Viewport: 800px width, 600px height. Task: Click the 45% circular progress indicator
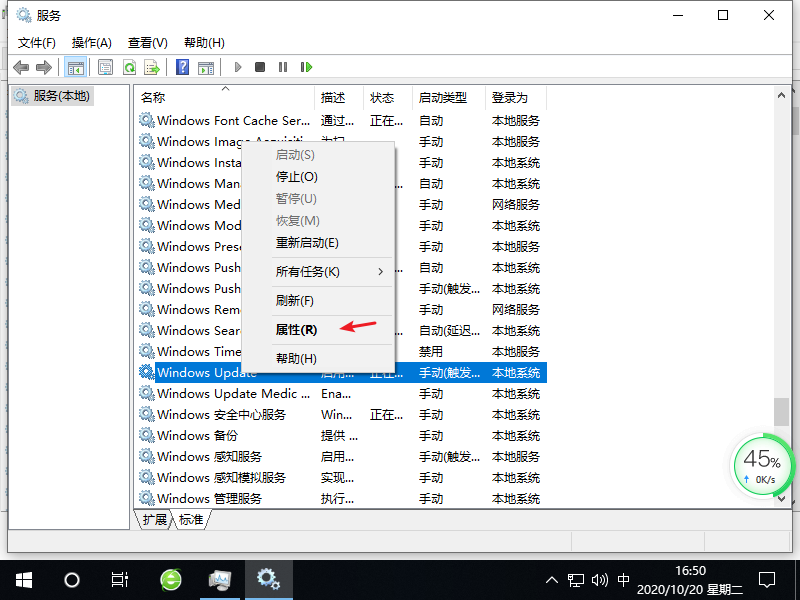pos(763,464)
